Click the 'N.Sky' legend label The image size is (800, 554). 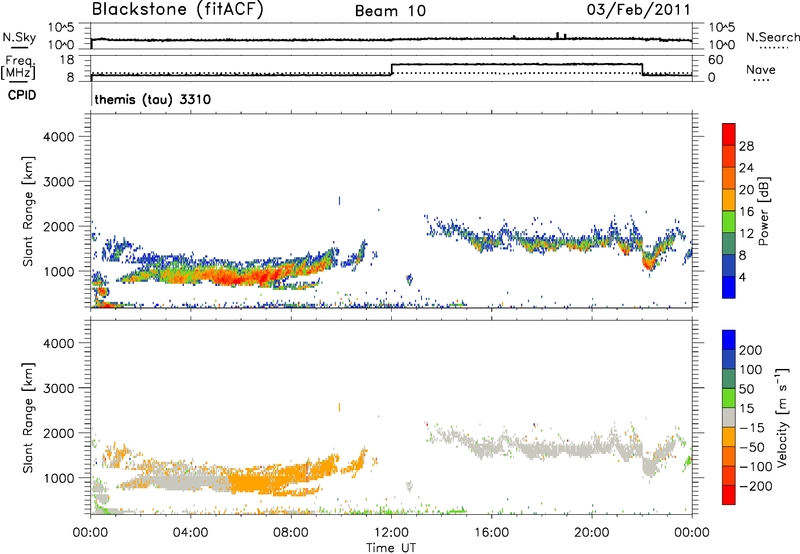click(x=19, y=37)
